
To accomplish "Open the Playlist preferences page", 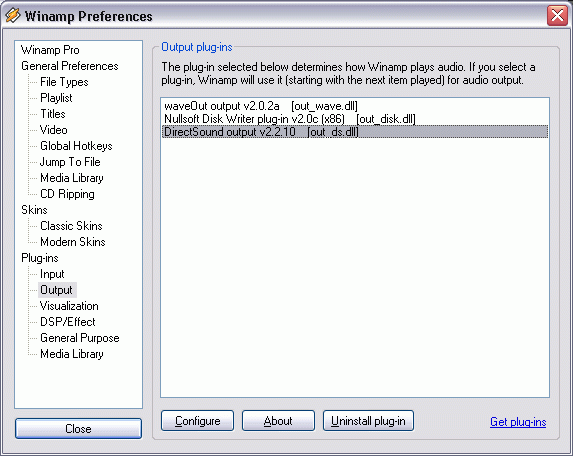I will [56, 98].
